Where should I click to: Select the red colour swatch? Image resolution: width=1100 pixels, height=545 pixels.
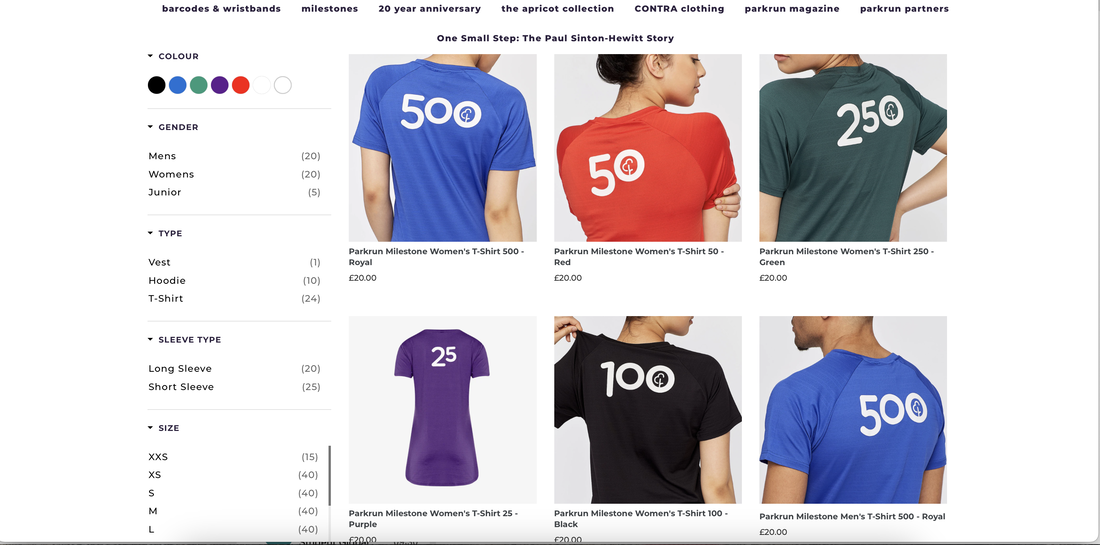(x=241, y=86)
